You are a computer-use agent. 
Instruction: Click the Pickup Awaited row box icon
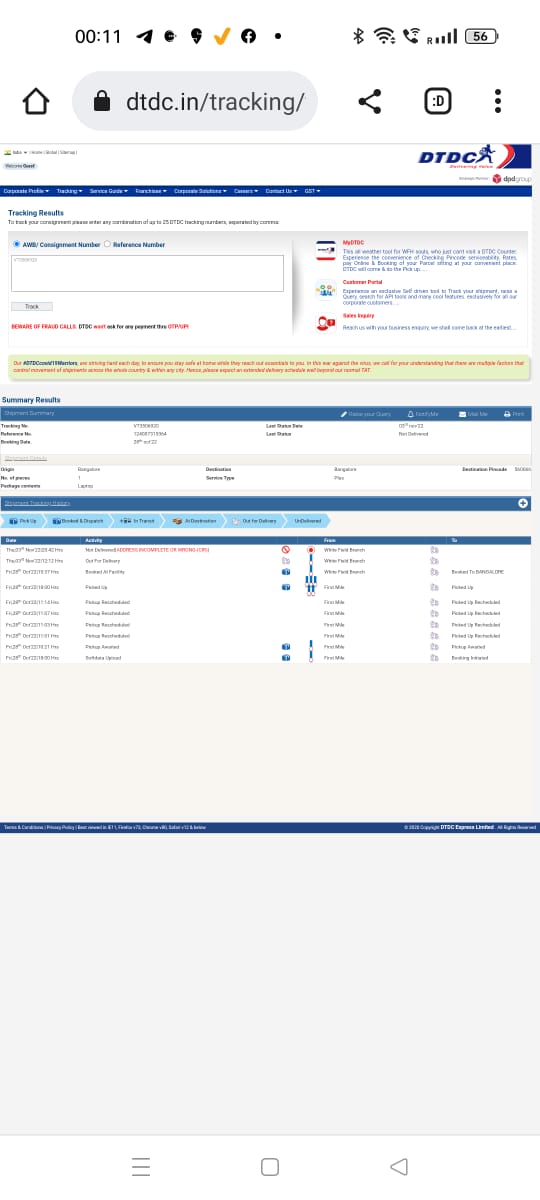286,647
